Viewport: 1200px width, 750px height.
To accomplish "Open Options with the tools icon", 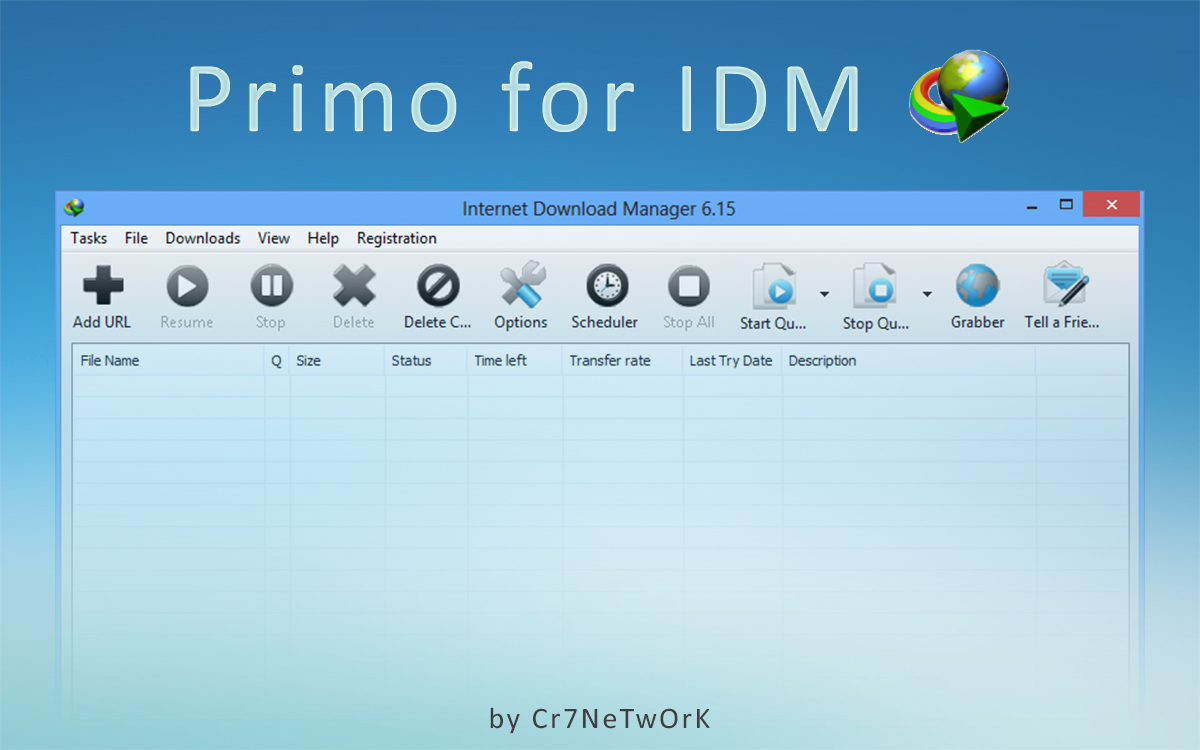I will 521,286.
